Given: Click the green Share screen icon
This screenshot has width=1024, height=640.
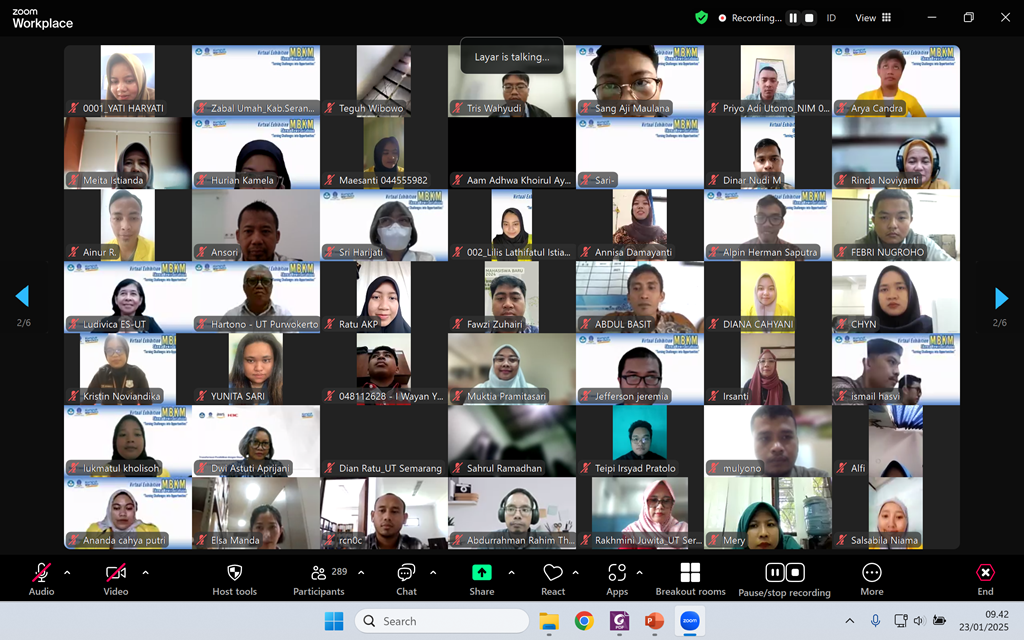Looking at the screenshot, I should tap(482, 573).
